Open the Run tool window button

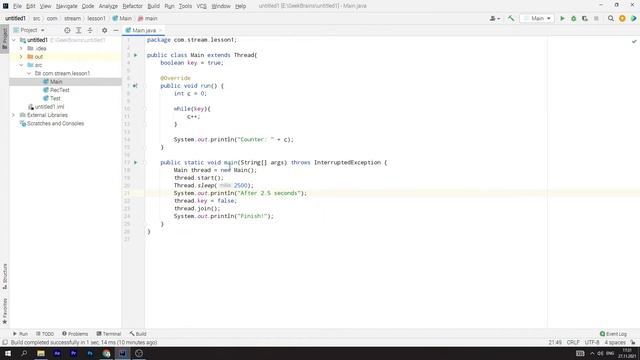point(20,334)
